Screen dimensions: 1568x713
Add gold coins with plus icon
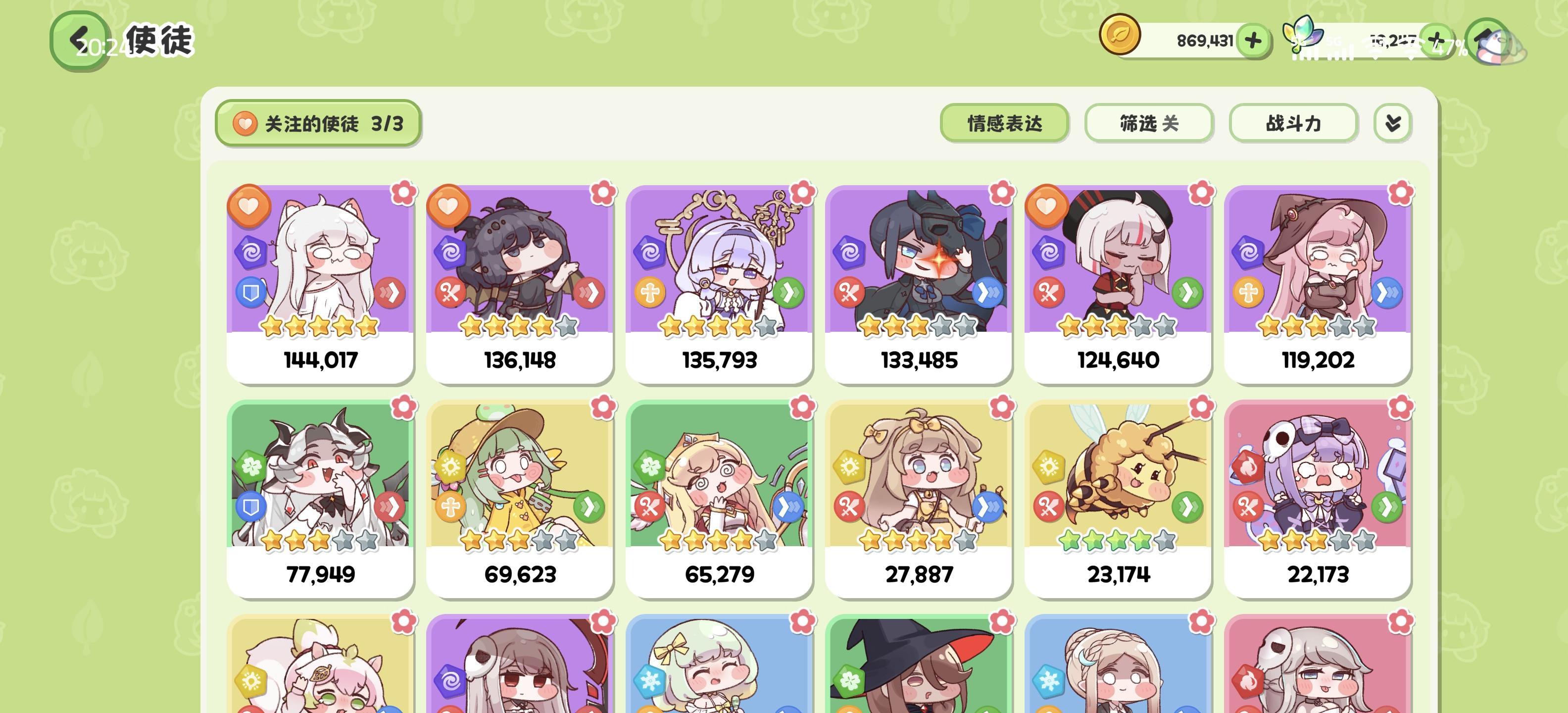coord(1253,41)
